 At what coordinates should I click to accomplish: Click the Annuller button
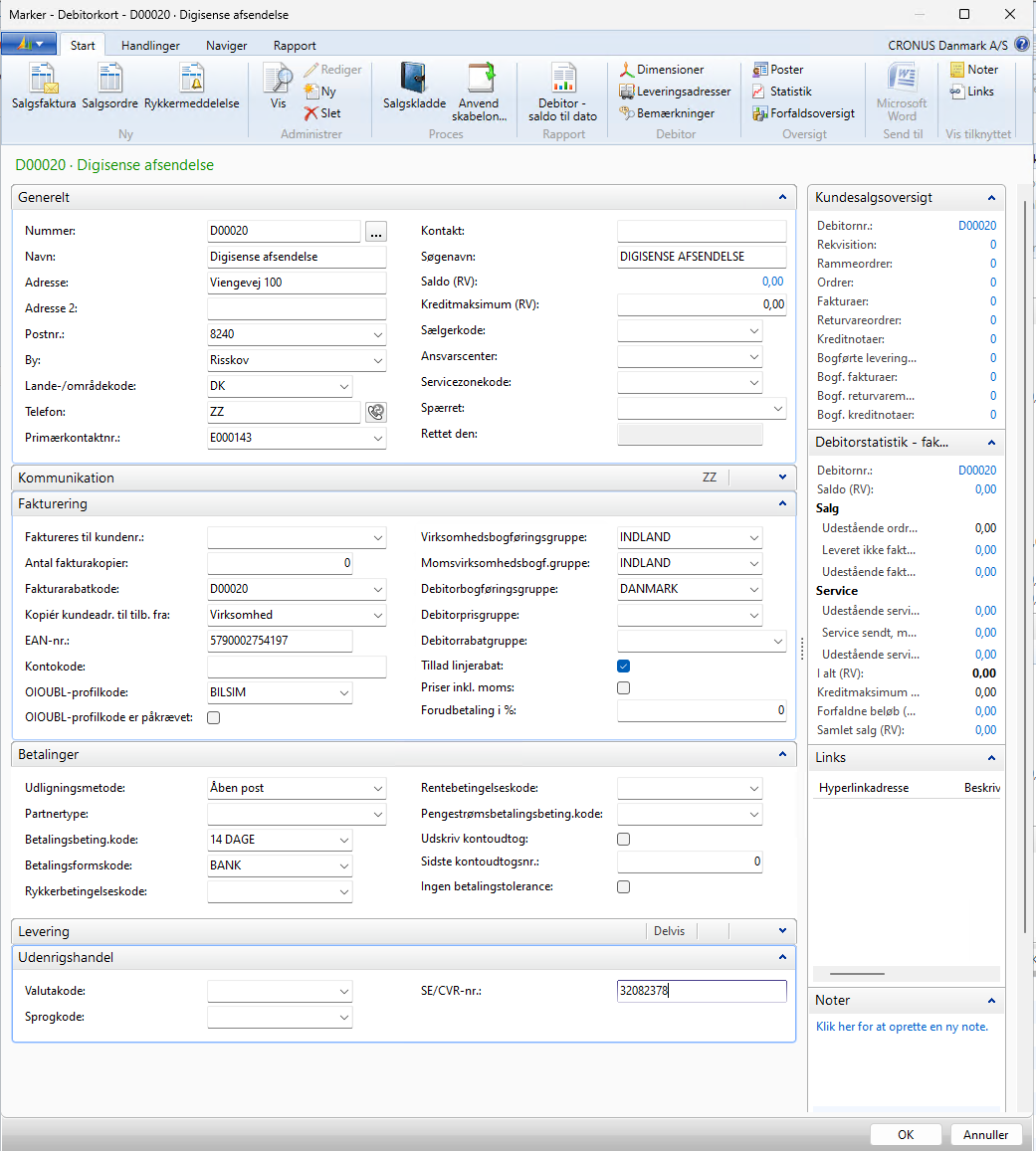tap(985, 1134)
